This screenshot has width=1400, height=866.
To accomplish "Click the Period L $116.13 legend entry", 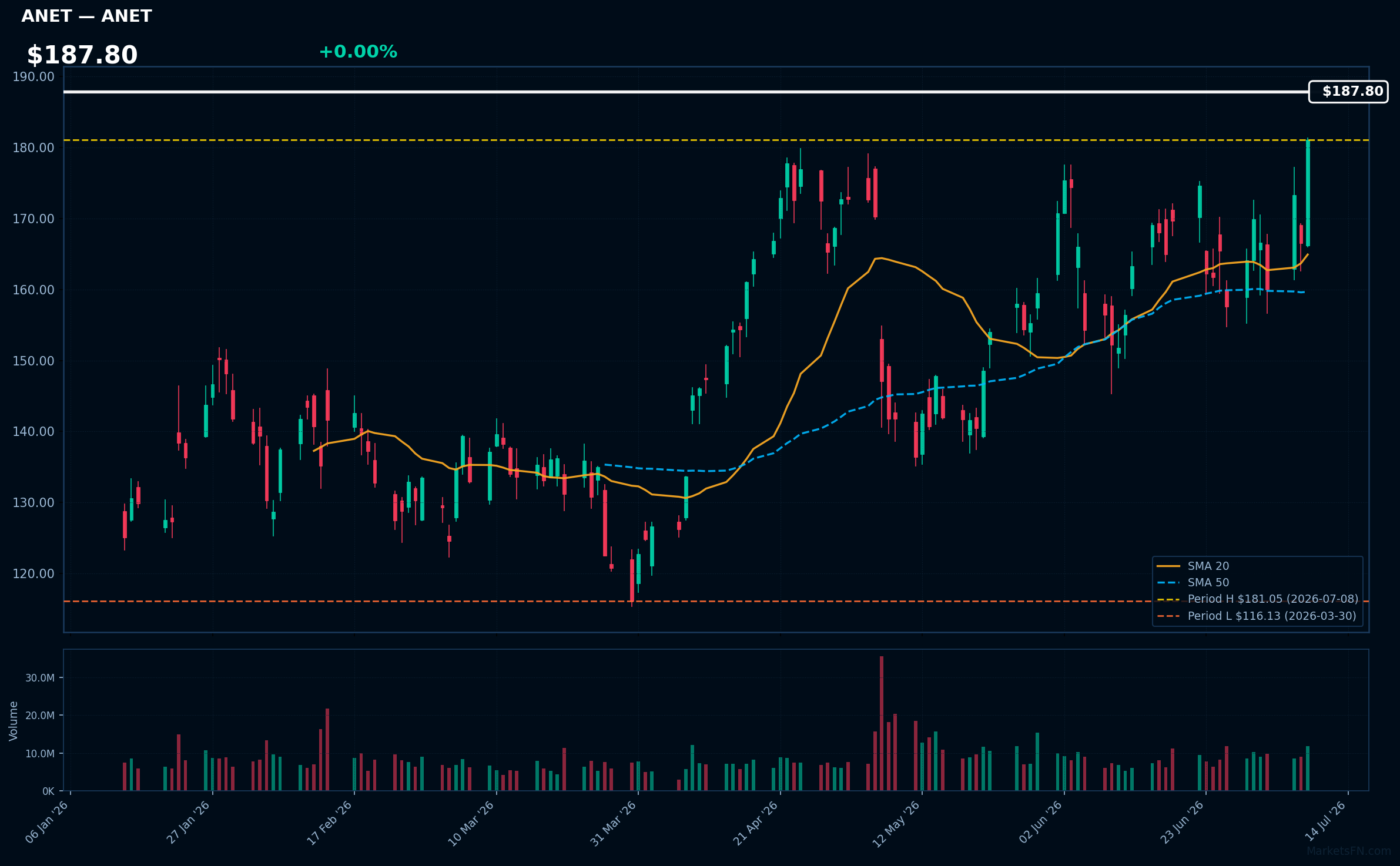I will click(1257, 616).
